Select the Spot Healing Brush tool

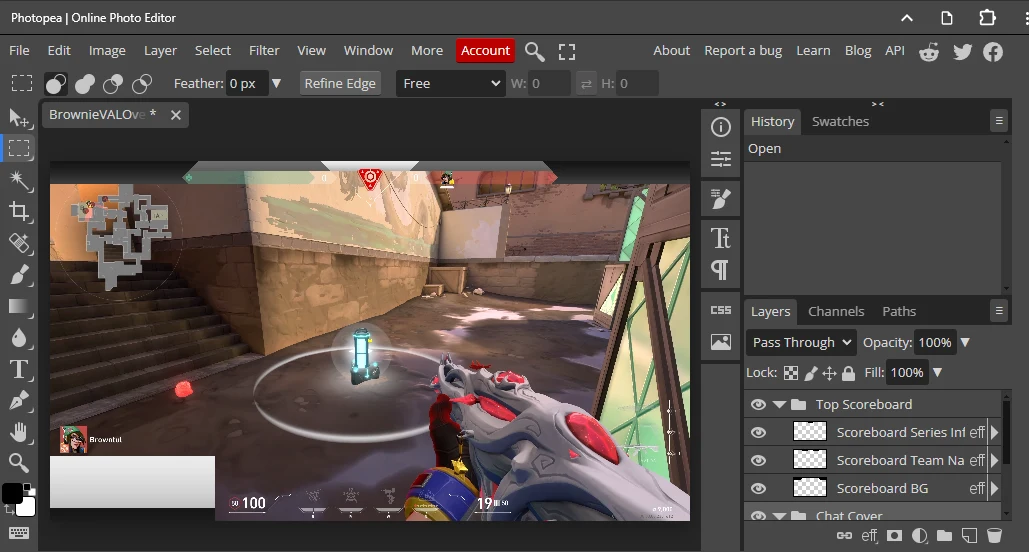coord(19,243)
